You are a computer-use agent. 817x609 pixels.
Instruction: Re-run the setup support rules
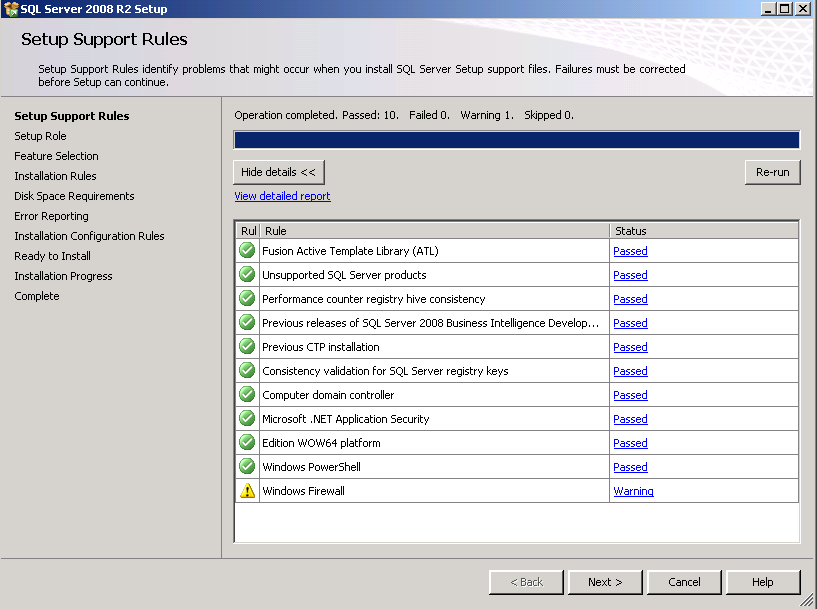[x=773, y=172]
